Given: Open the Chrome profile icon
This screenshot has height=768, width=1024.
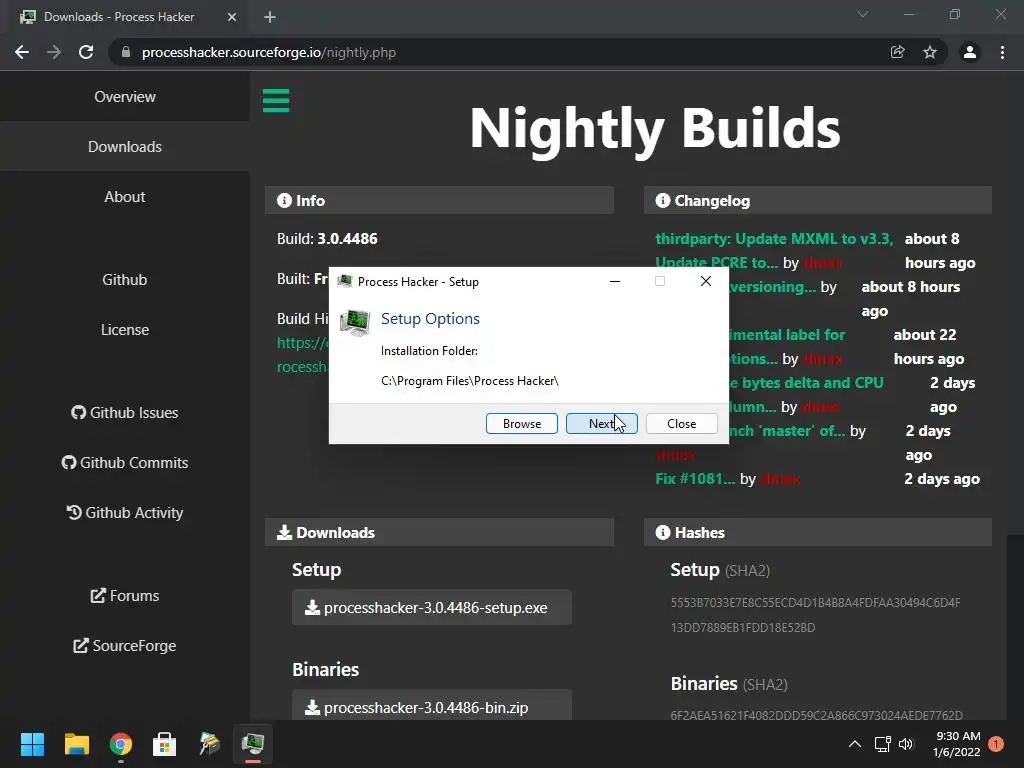Looking at the screenshot, I should tap(970, 52).
